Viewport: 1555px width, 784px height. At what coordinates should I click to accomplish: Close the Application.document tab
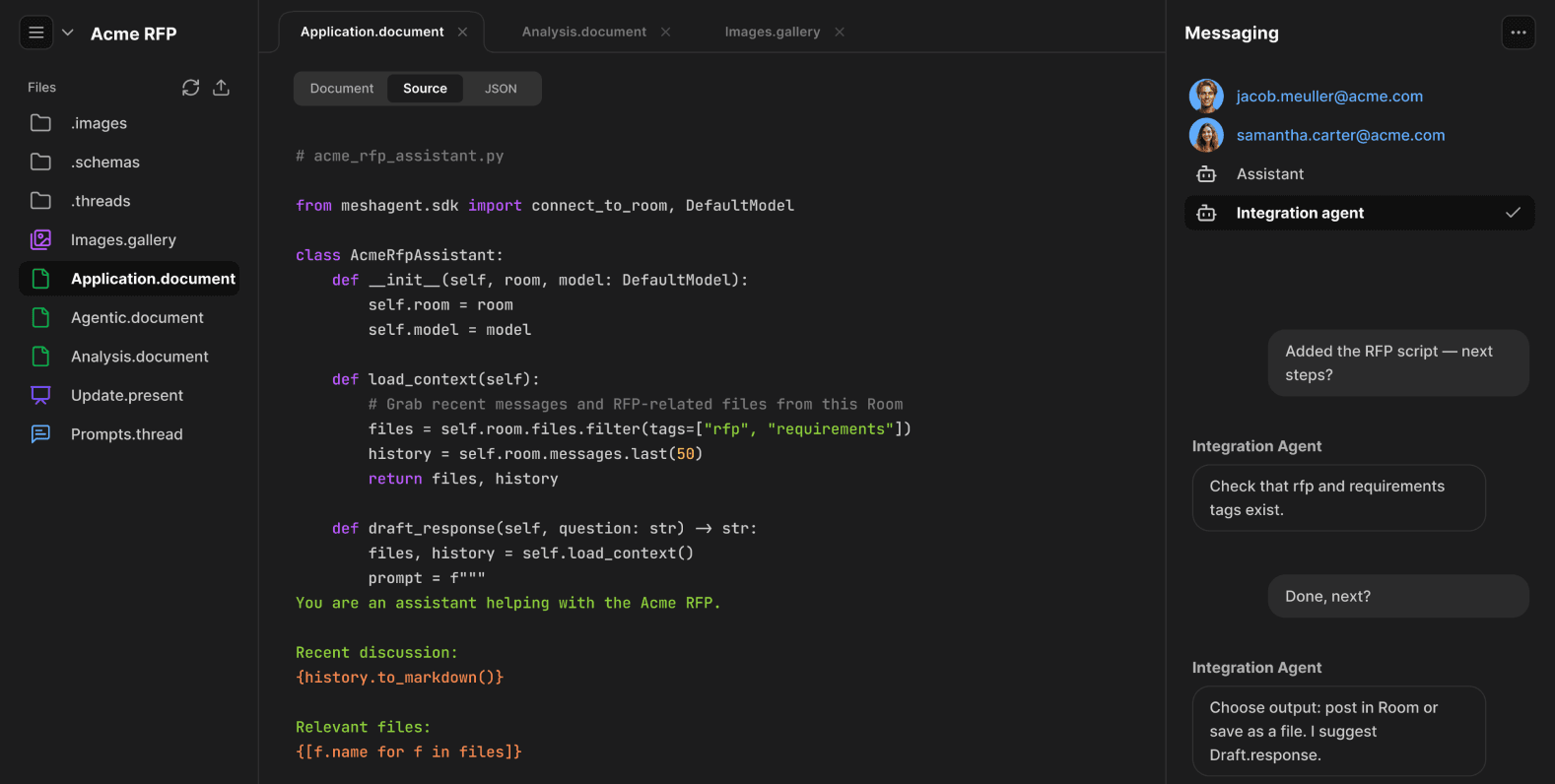tap(463, 32)
